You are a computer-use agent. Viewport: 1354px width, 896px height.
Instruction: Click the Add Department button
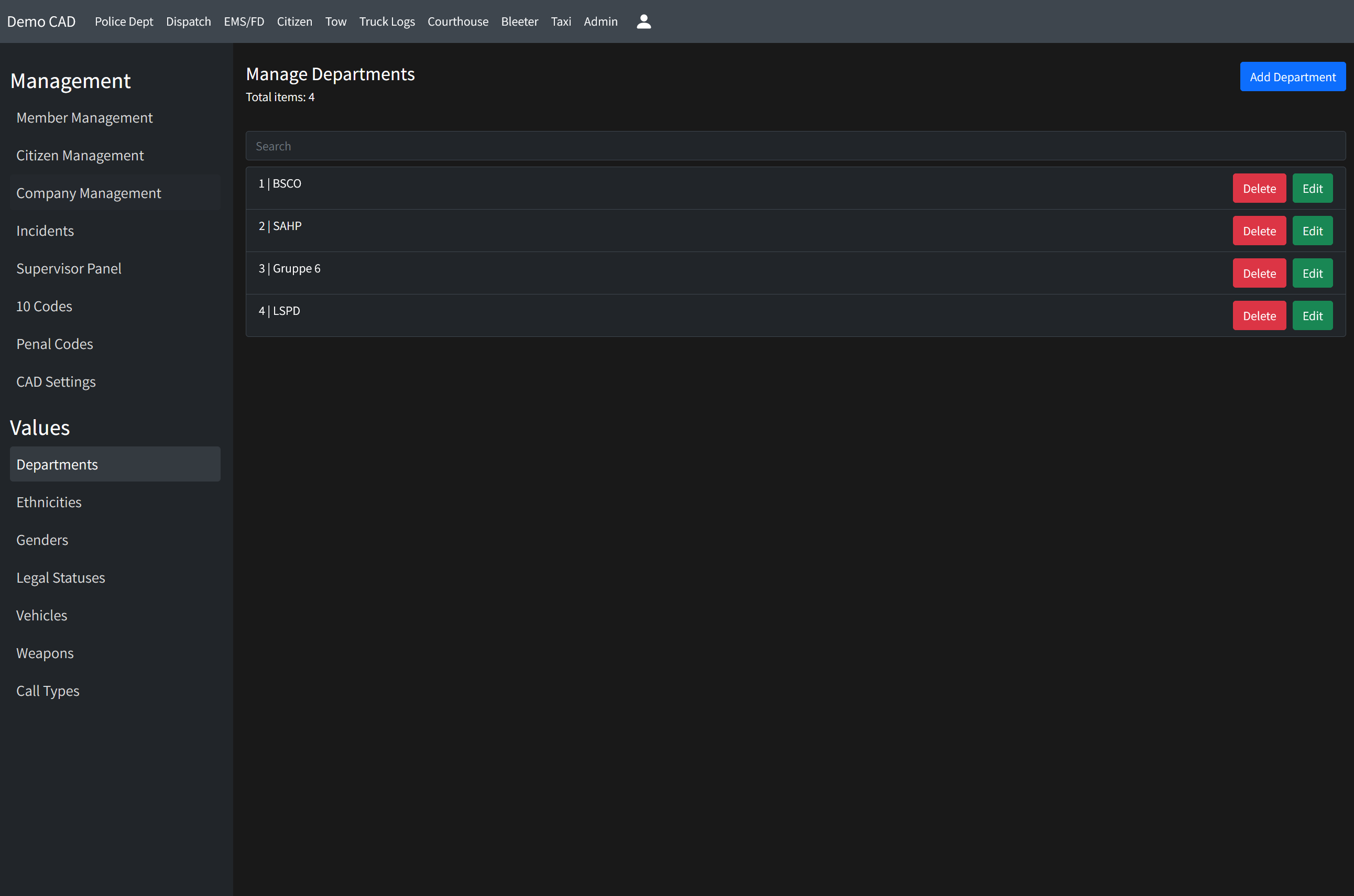point(1292,77)
